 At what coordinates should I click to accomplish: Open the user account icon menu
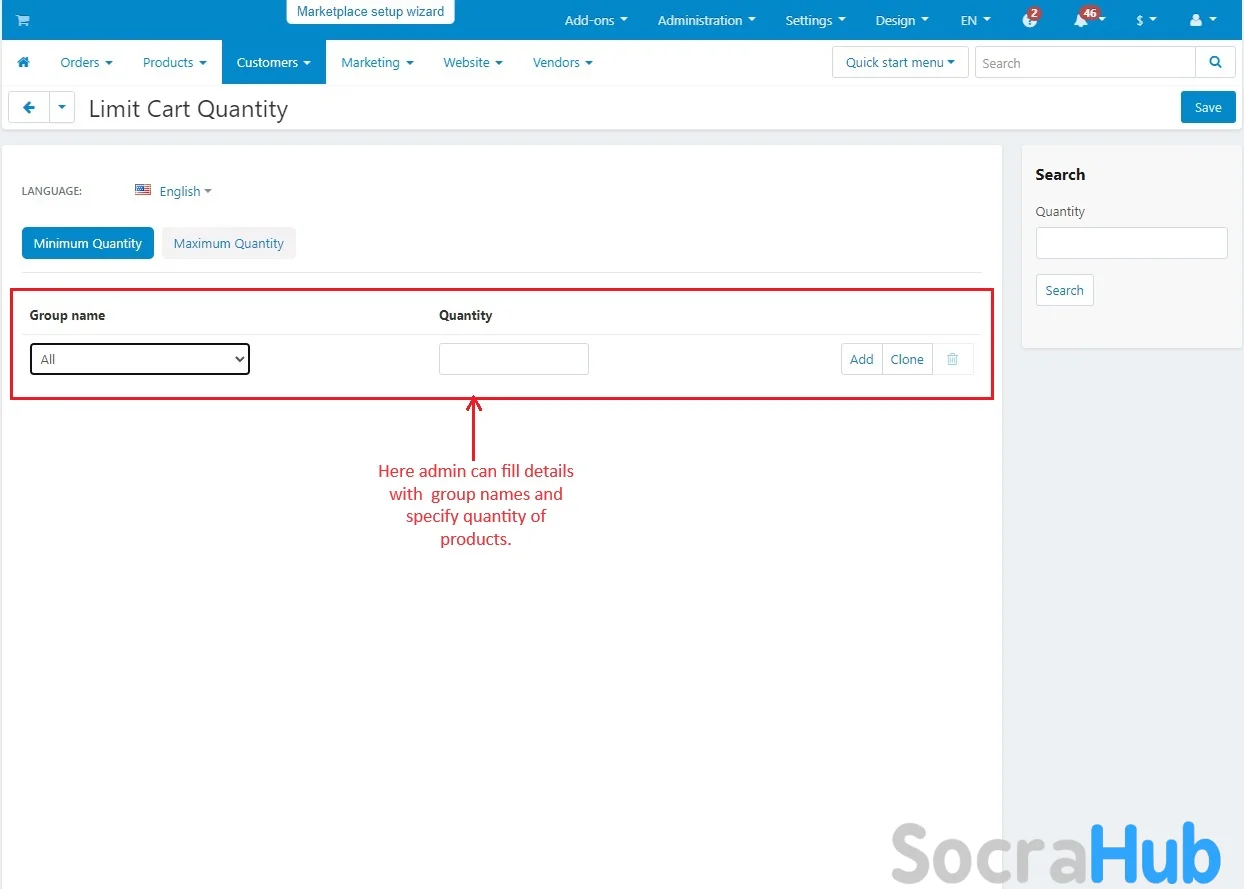click(x=1201, y=20)
